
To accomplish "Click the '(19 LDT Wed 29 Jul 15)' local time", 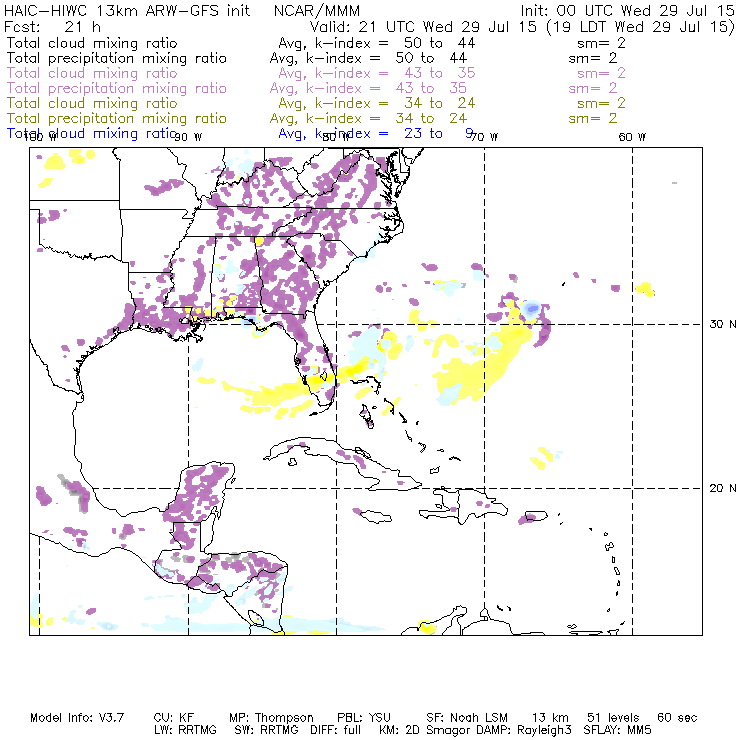I will [640, 26].
